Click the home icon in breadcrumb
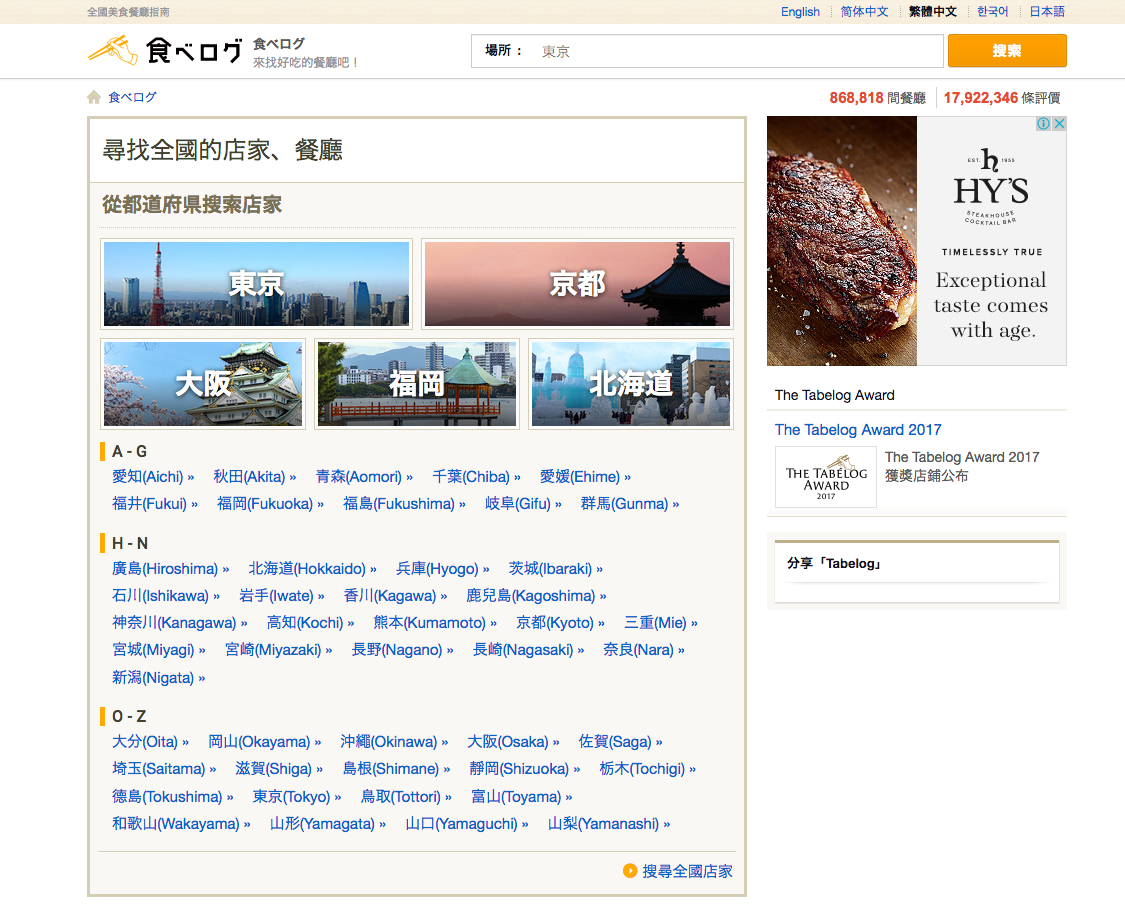This screenshot has height=905, width=1125. click(x=94, y=97)
